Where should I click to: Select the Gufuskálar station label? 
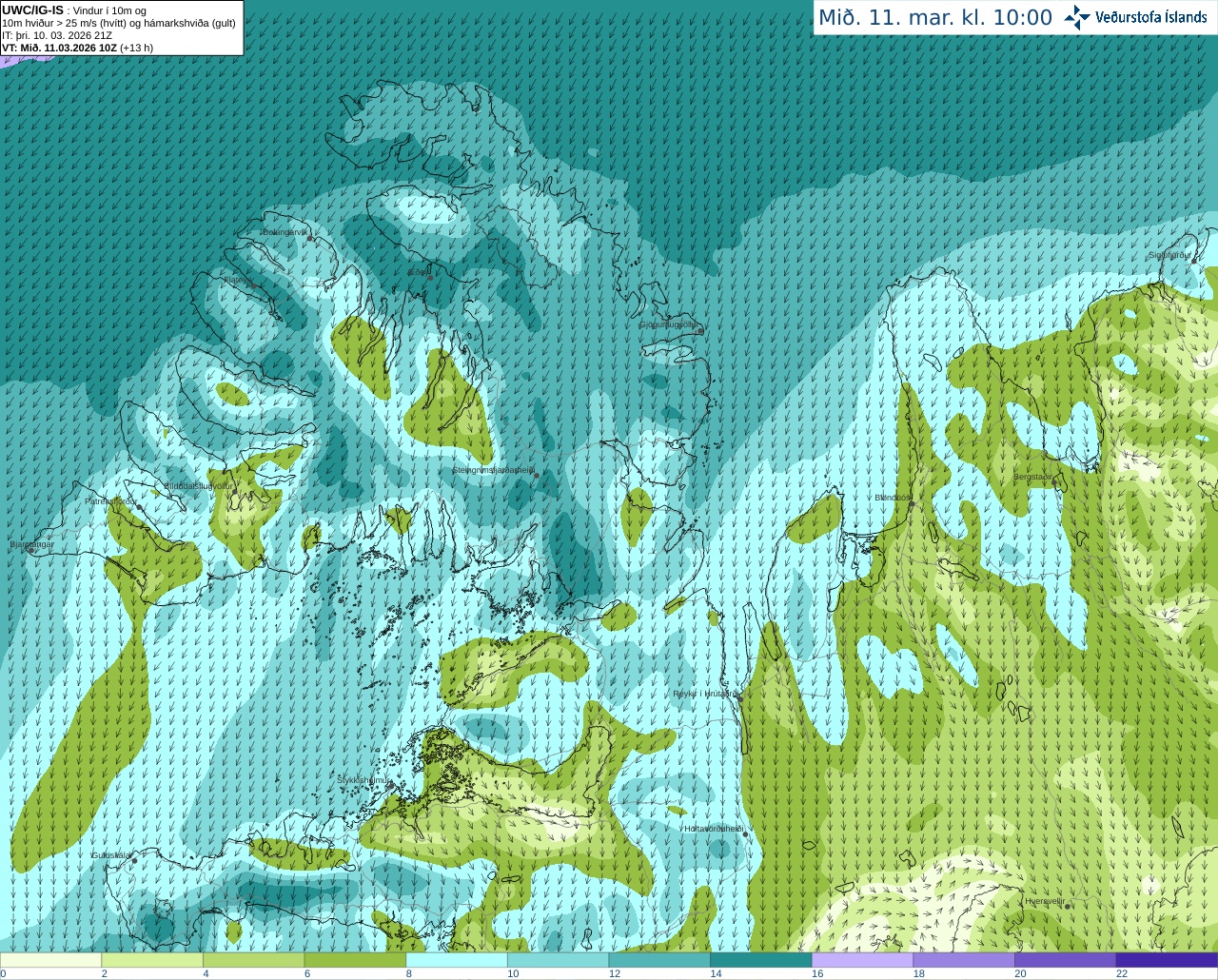pos(110,855)
